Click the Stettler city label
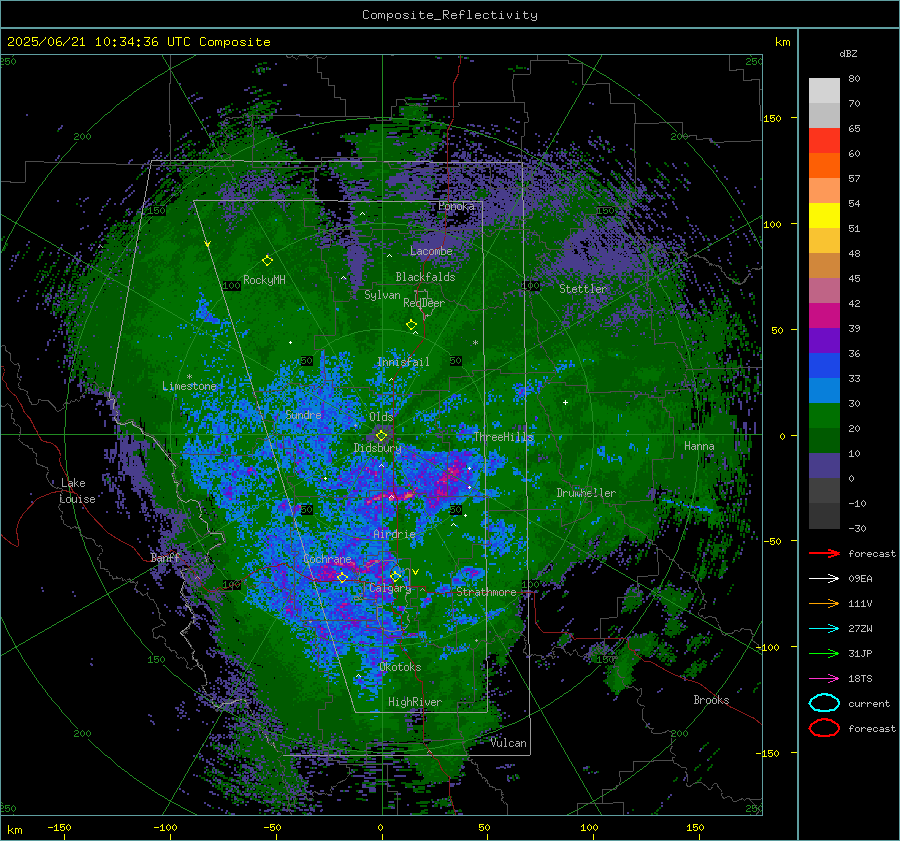900x841 pixels. click(x=583, y=289)
